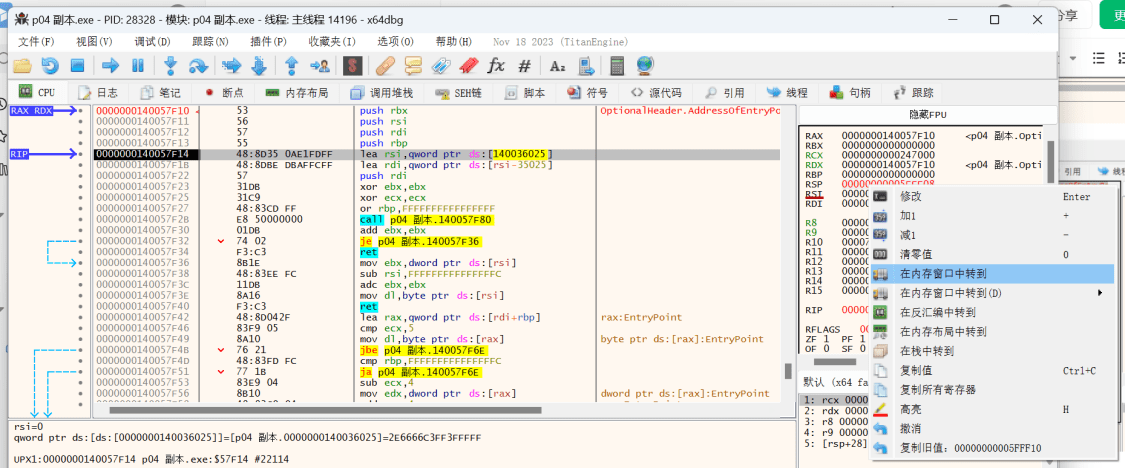Click the Trace Over icon
This screenshot has width=1125, height=468.
click(x=258, y=66)
